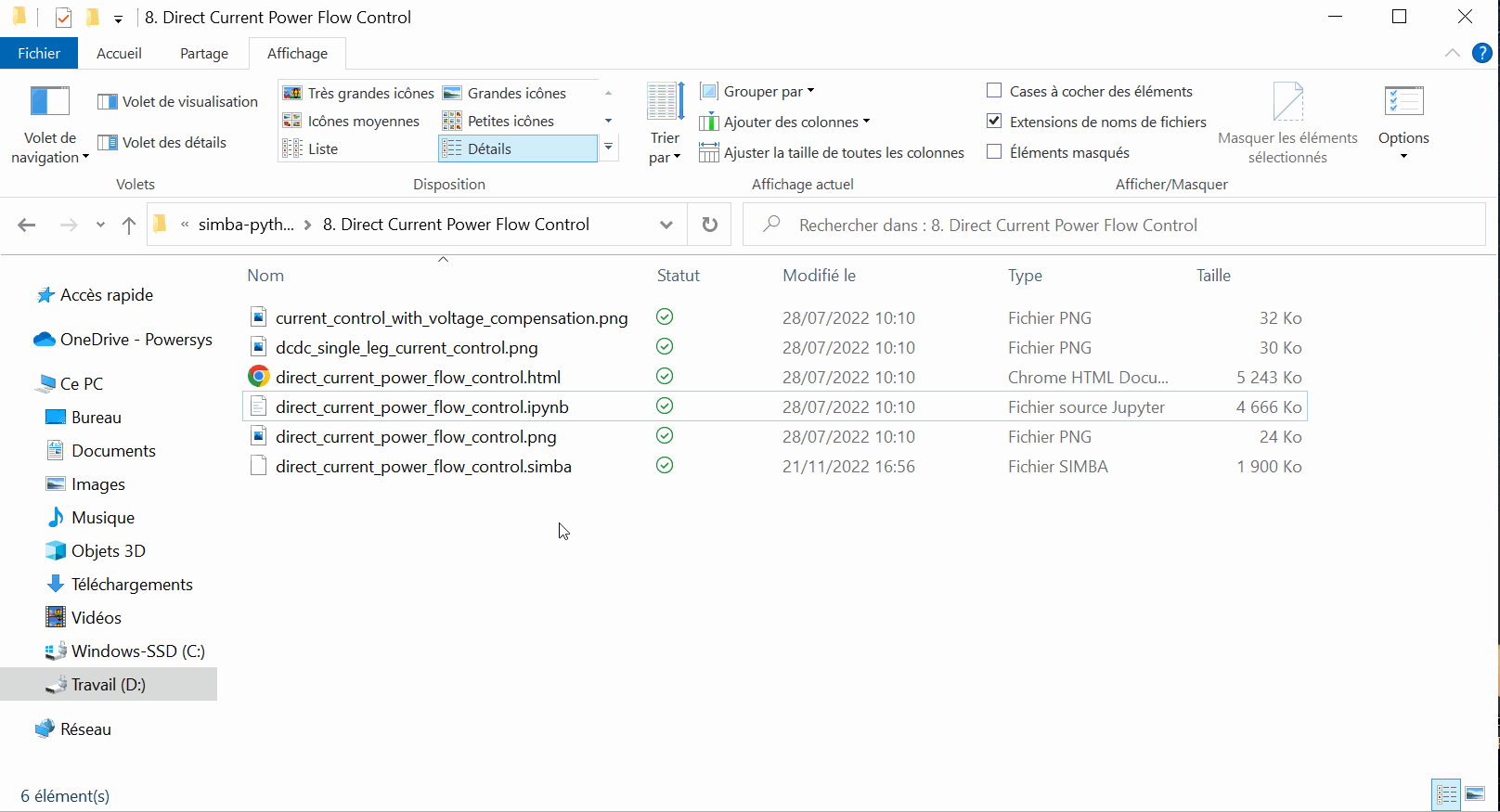Viewport: 1500px width, 812px height.
Task: Uncheck Extensions de noms de fichiers
Action: [994, 122]
